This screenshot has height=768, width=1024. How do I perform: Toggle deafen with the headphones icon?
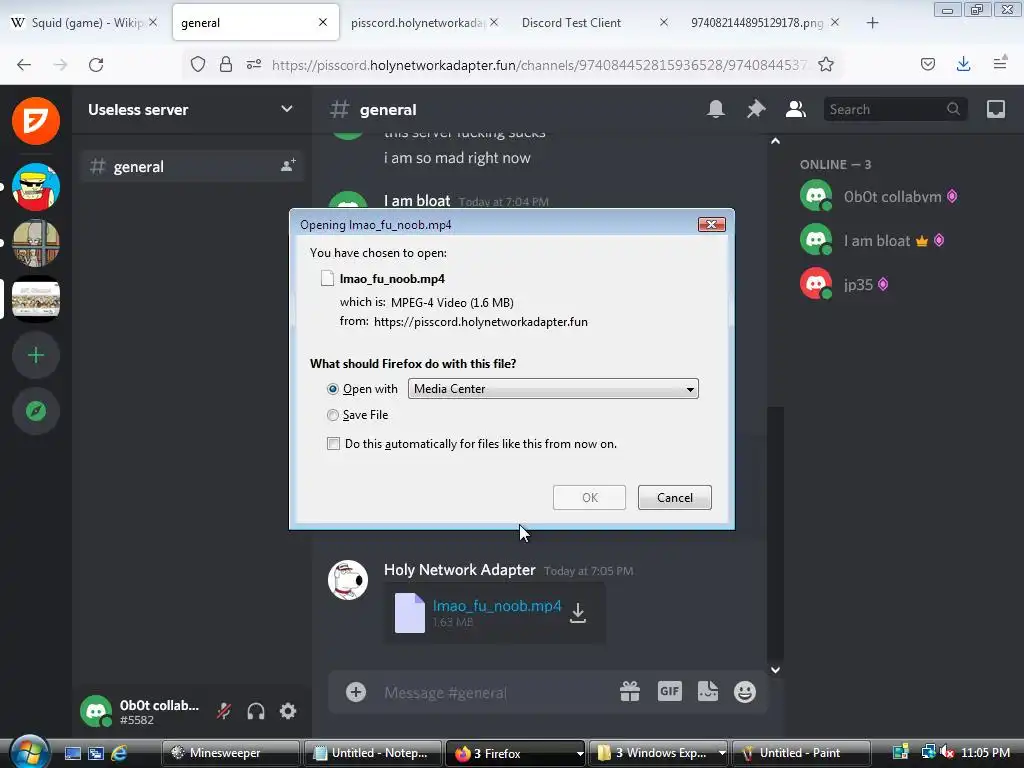tap(256, 711)
